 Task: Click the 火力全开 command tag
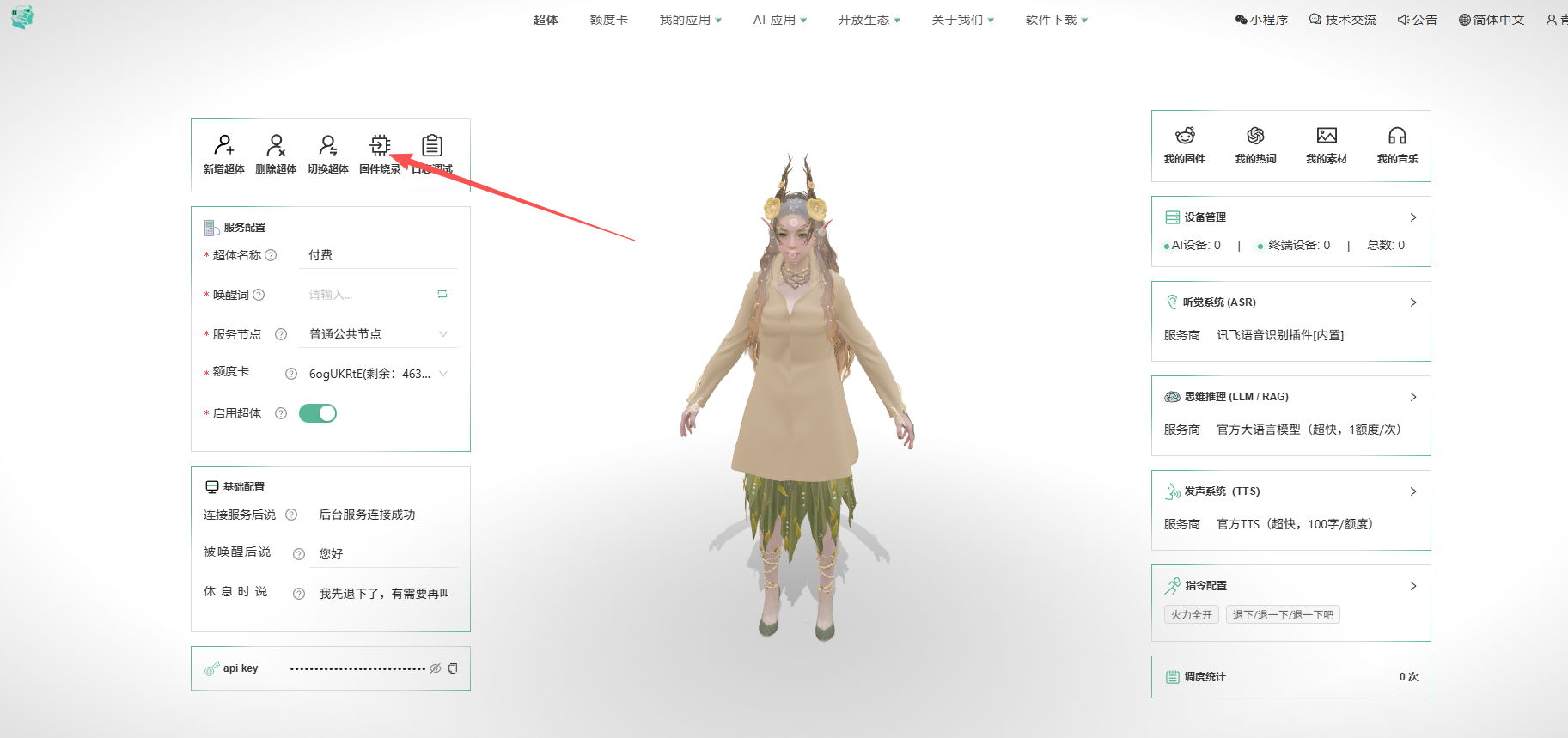[x=1191, y=615]
